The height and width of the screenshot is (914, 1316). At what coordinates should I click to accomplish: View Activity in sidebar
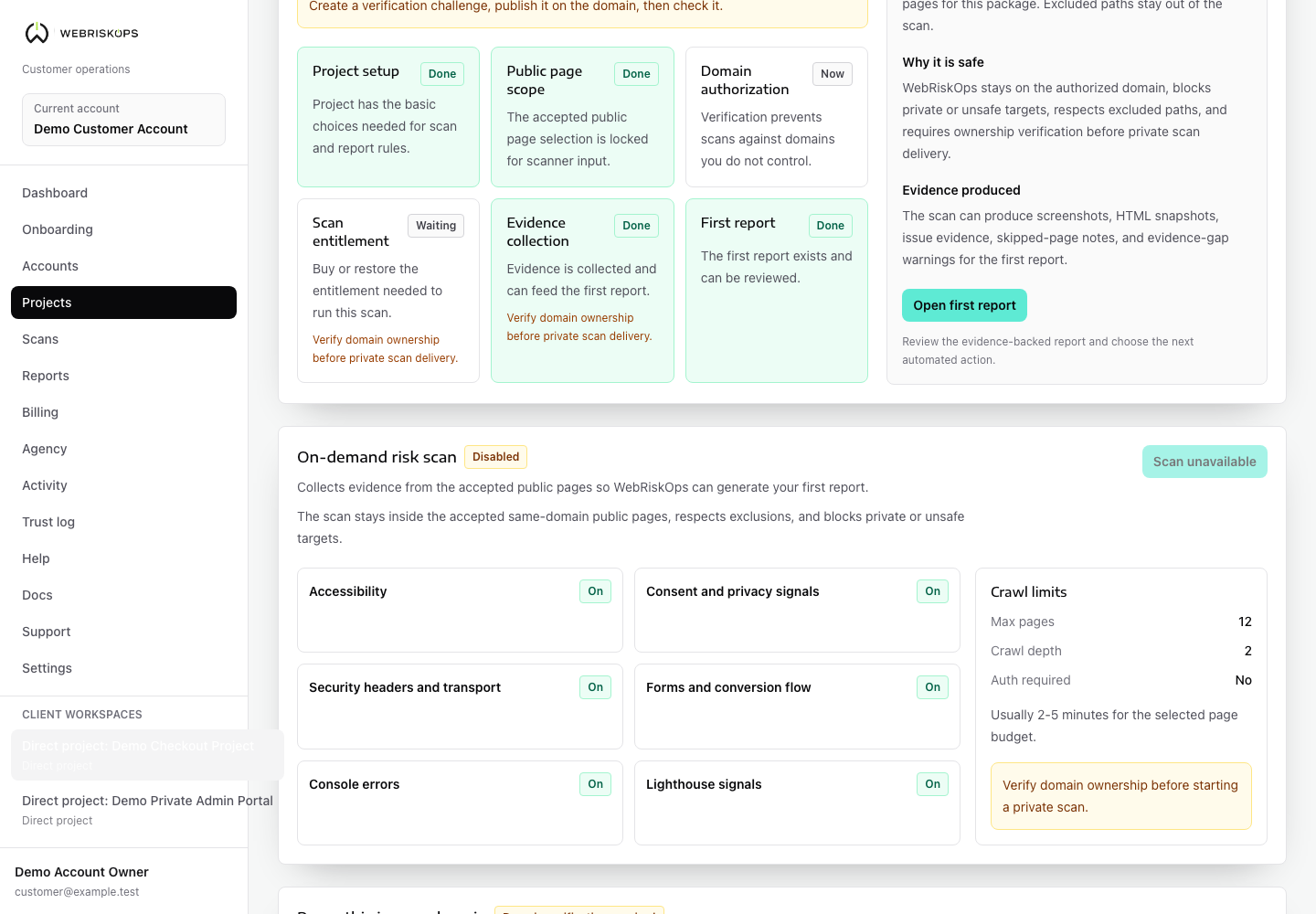pyautogui.click(x=123, y=485)
